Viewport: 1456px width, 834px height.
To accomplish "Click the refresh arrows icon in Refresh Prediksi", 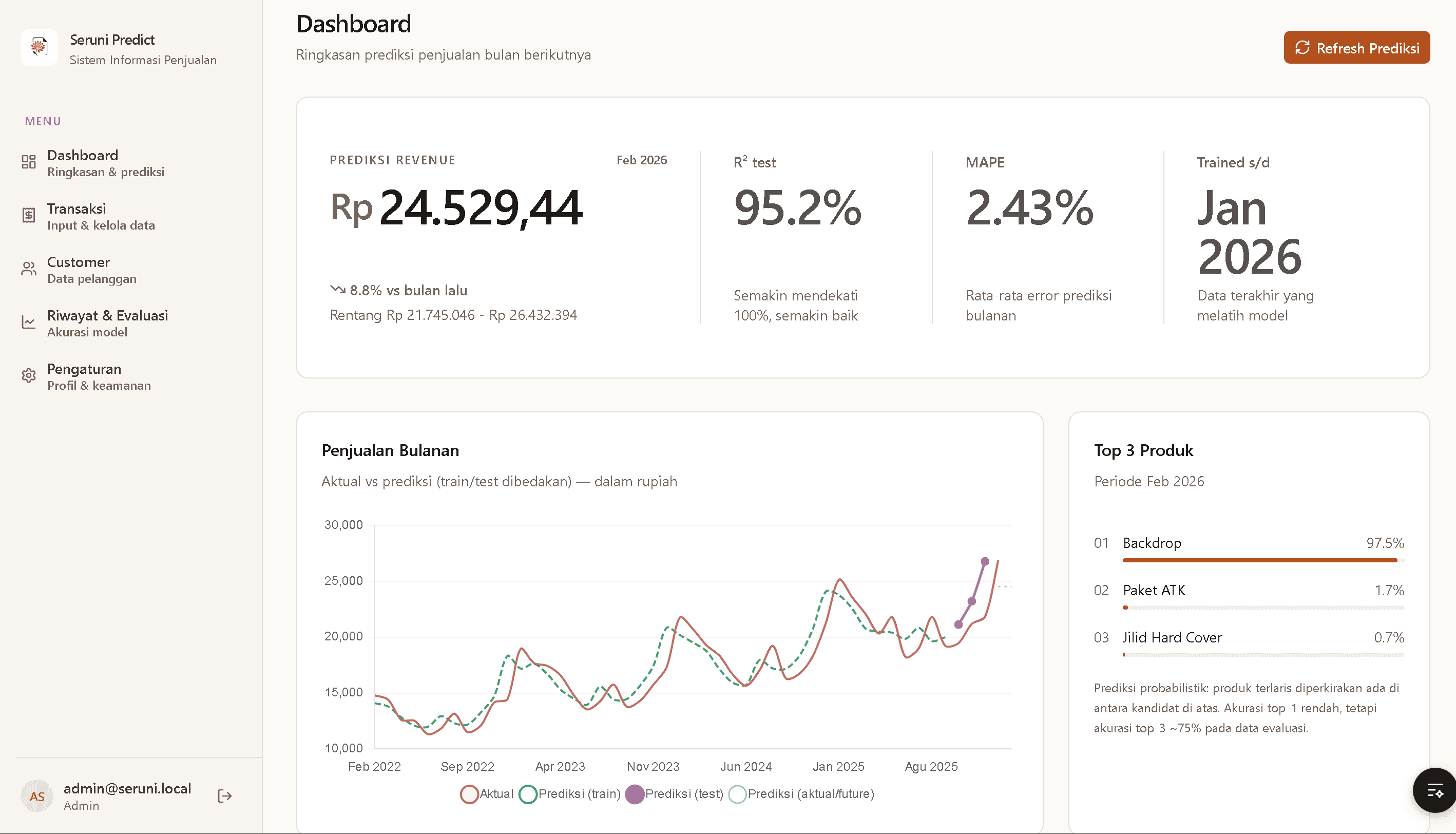I will click(x=1302, y=48).
